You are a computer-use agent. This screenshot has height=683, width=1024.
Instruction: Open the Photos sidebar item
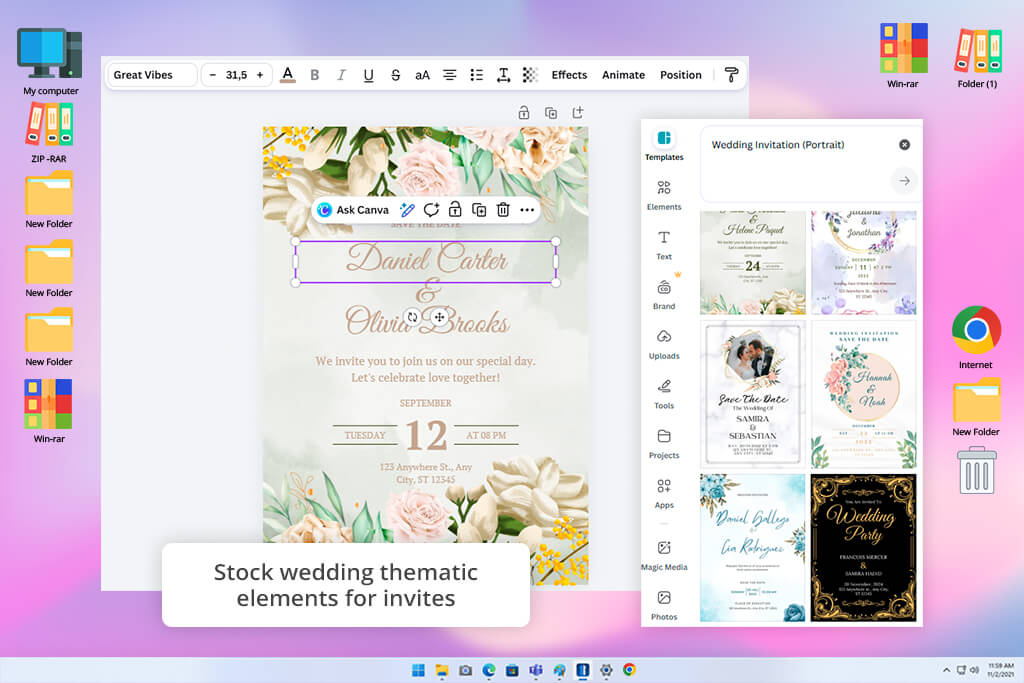pyautogui.click(x=664, y=605)
